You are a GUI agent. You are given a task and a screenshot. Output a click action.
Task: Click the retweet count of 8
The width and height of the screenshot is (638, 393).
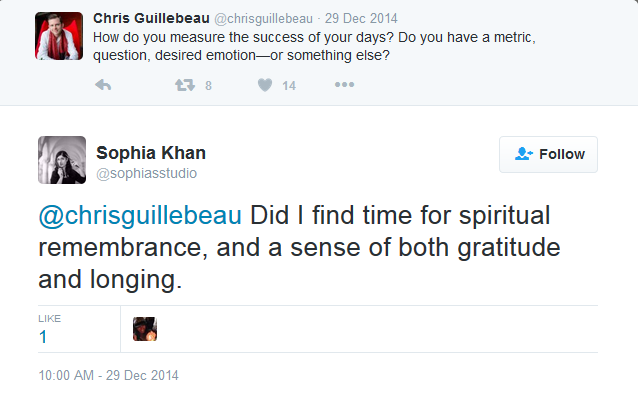tap(208, 86)
